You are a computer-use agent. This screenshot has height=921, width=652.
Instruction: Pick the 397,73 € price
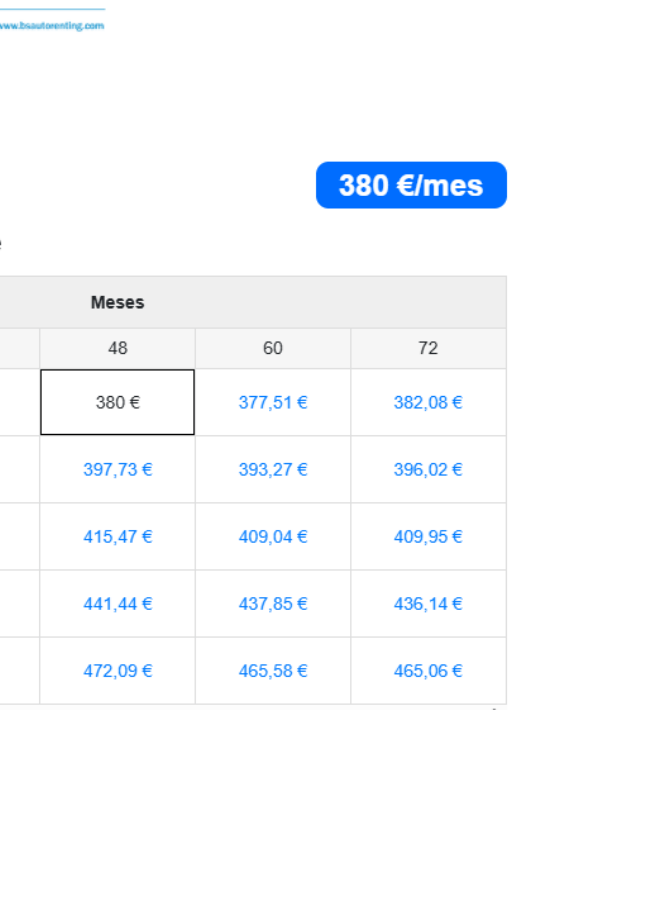click(117, 469)
